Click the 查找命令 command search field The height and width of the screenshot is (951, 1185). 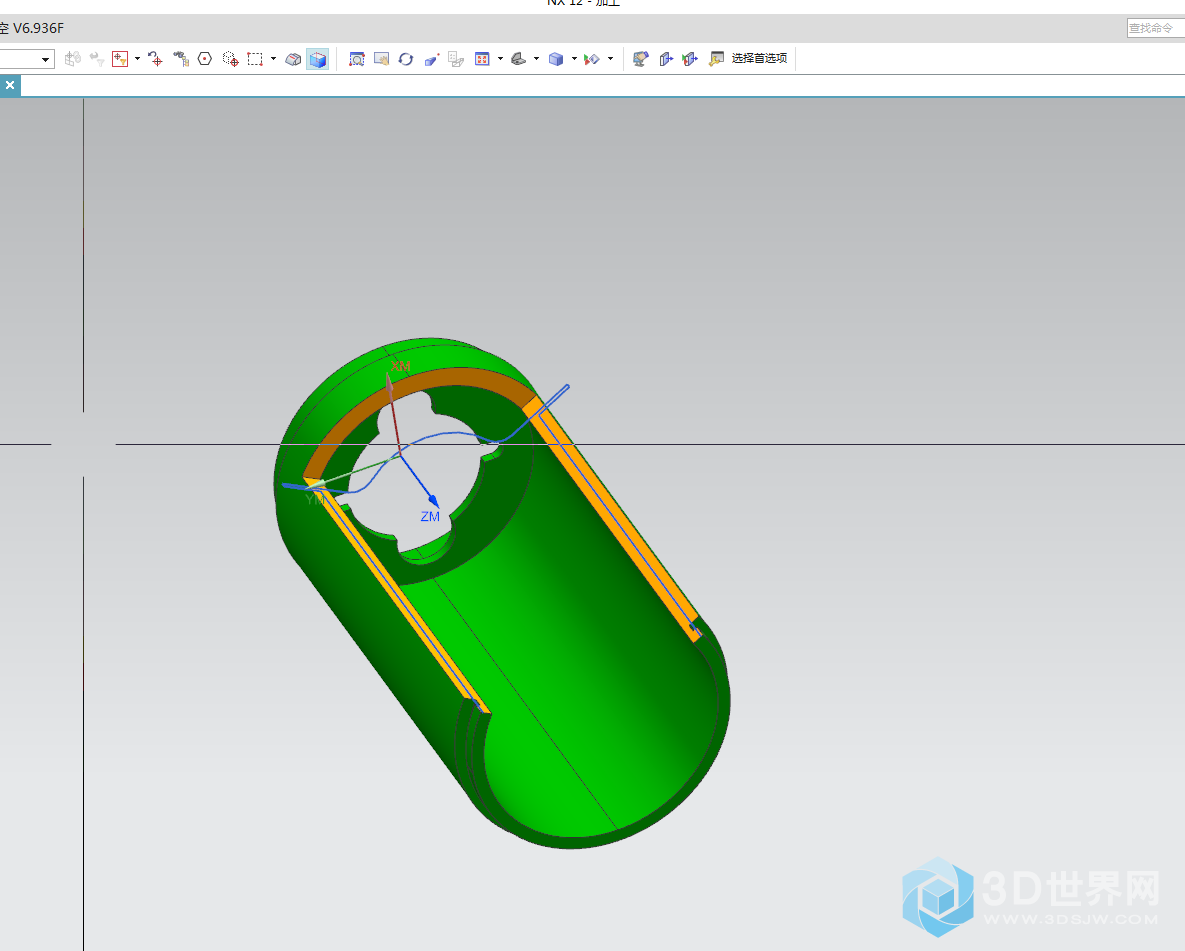(1155, 28)
